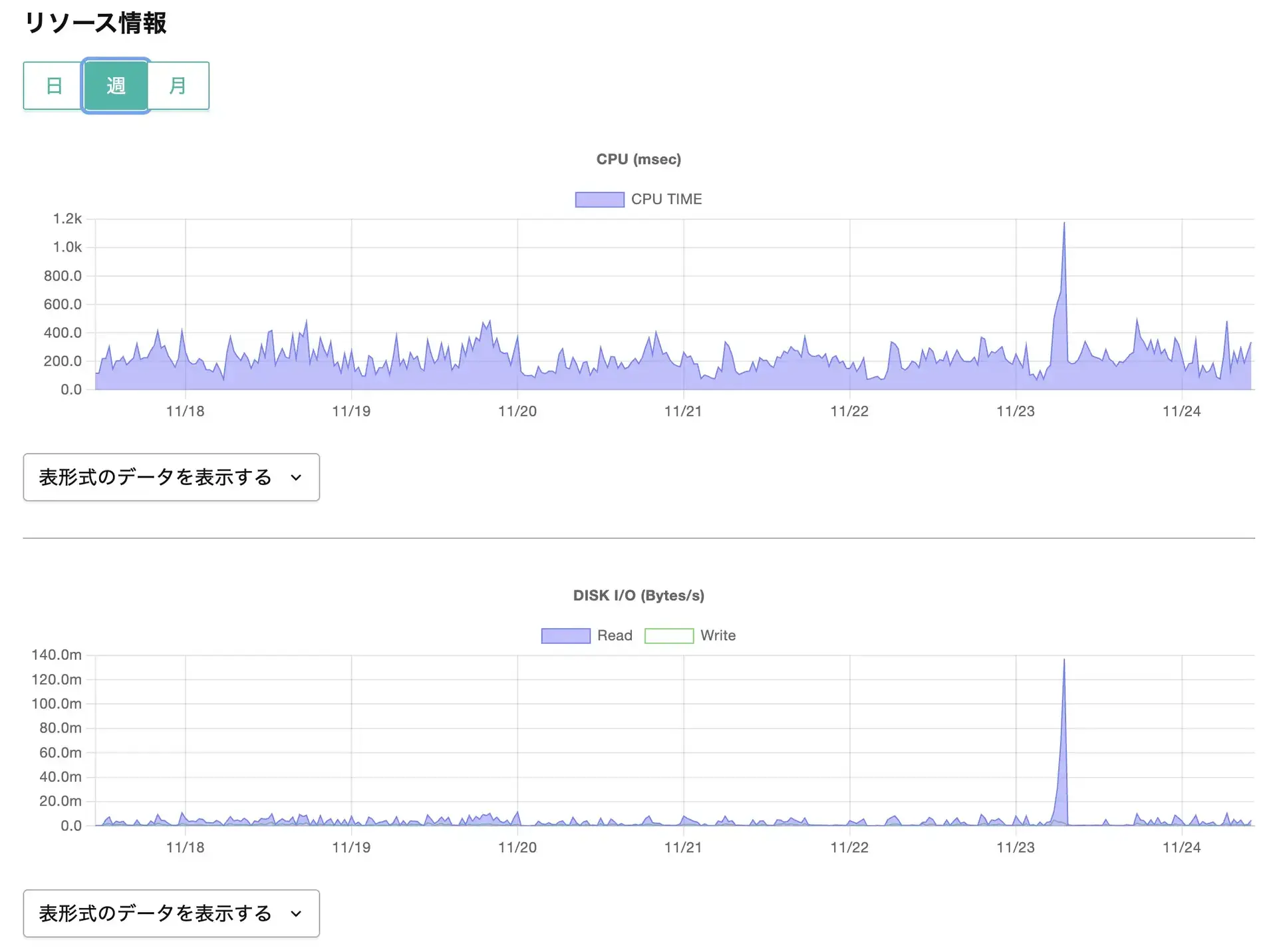Viewport: 1277px width, 952px height.
Task: Click the CPU (msec) chart title
Action: 638,160
